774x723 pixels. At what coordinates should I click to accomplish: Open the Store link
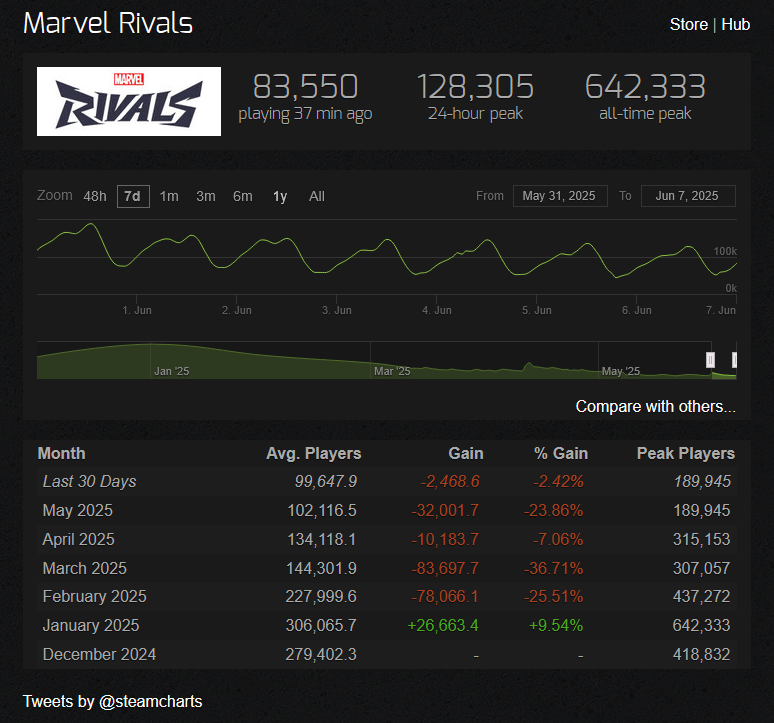tap(689, 24)
